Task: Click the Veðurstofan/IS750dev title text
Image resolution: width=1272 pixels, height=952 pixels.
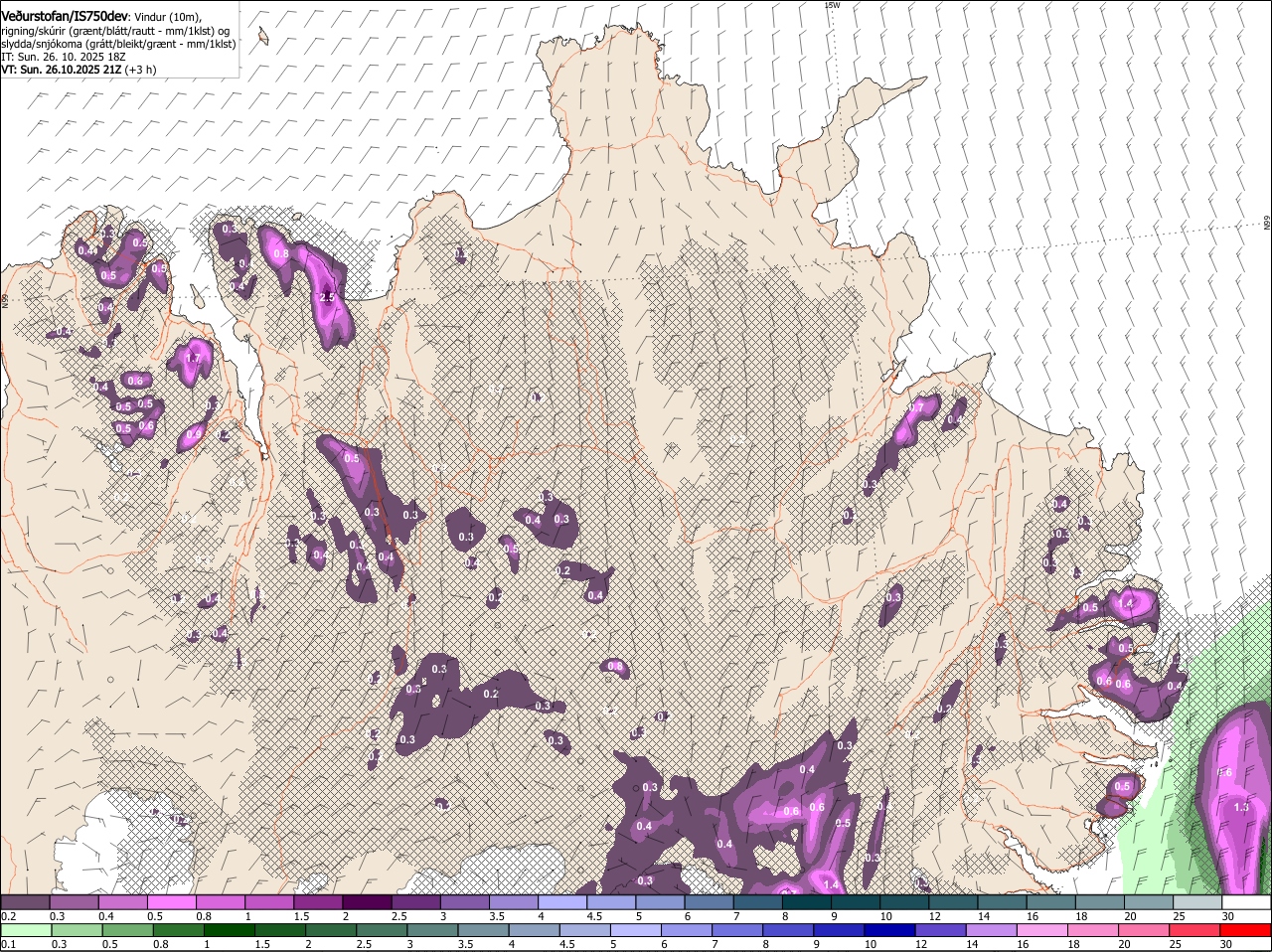Action: click(x=66, y=16)
